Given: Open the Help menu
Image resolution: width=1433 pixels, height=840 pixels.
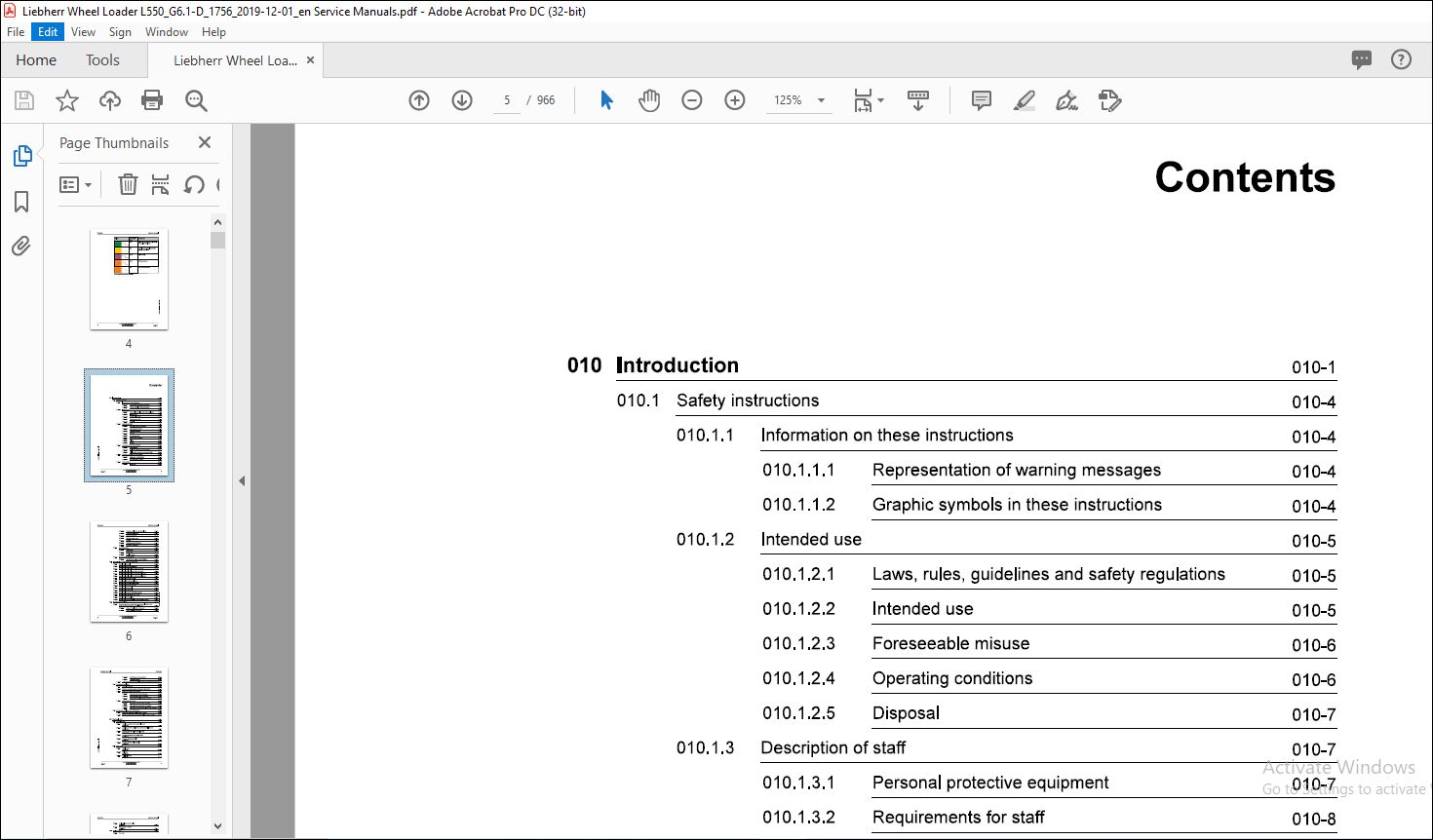Looking at the screenshot, I should point(213,32).
